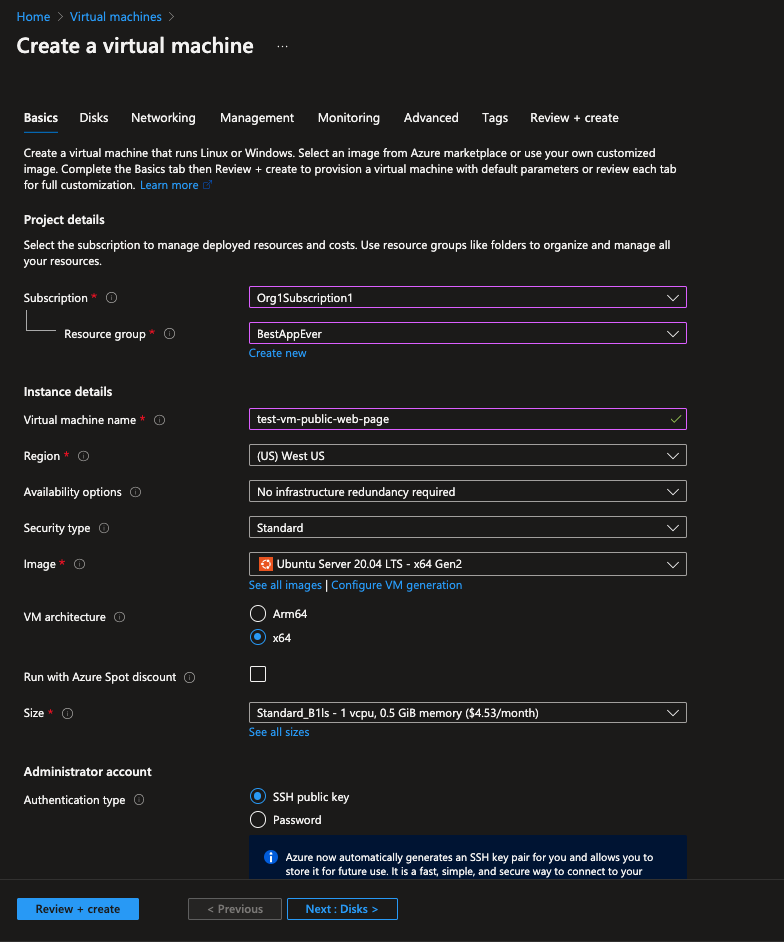Open the Subscription dropdown
784x942 pixels.
(x=467, y=297)
